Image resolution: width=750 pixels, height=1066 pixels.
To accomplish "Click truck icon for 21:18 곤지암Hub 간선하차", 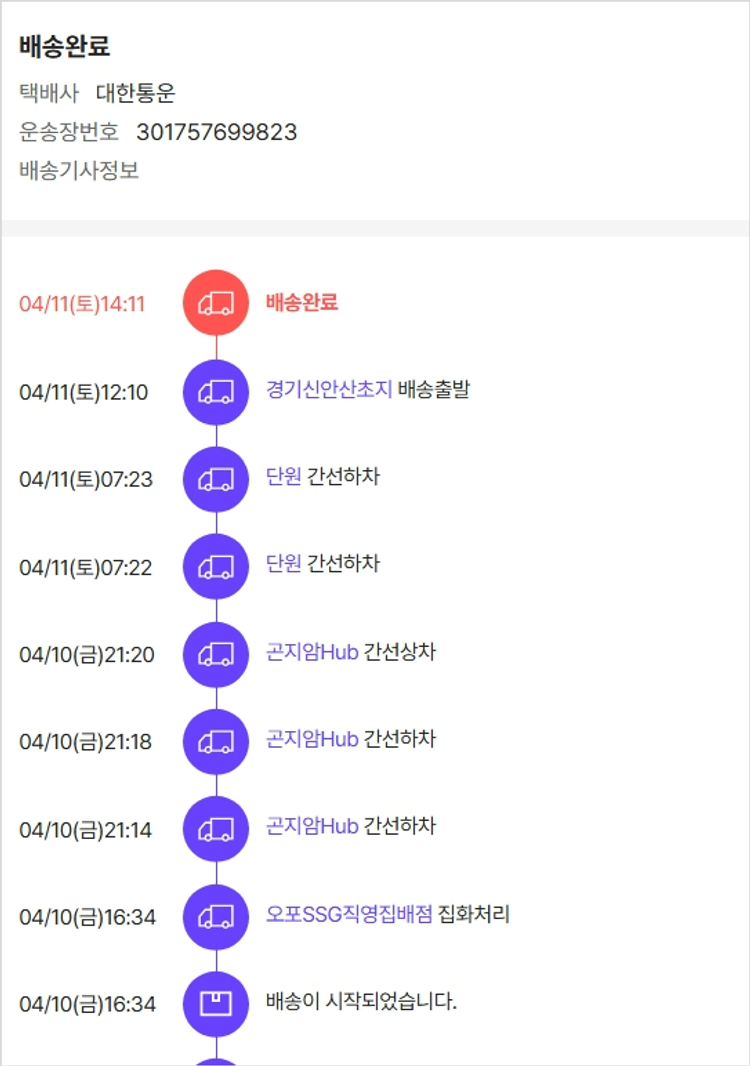I will [216, 742].
